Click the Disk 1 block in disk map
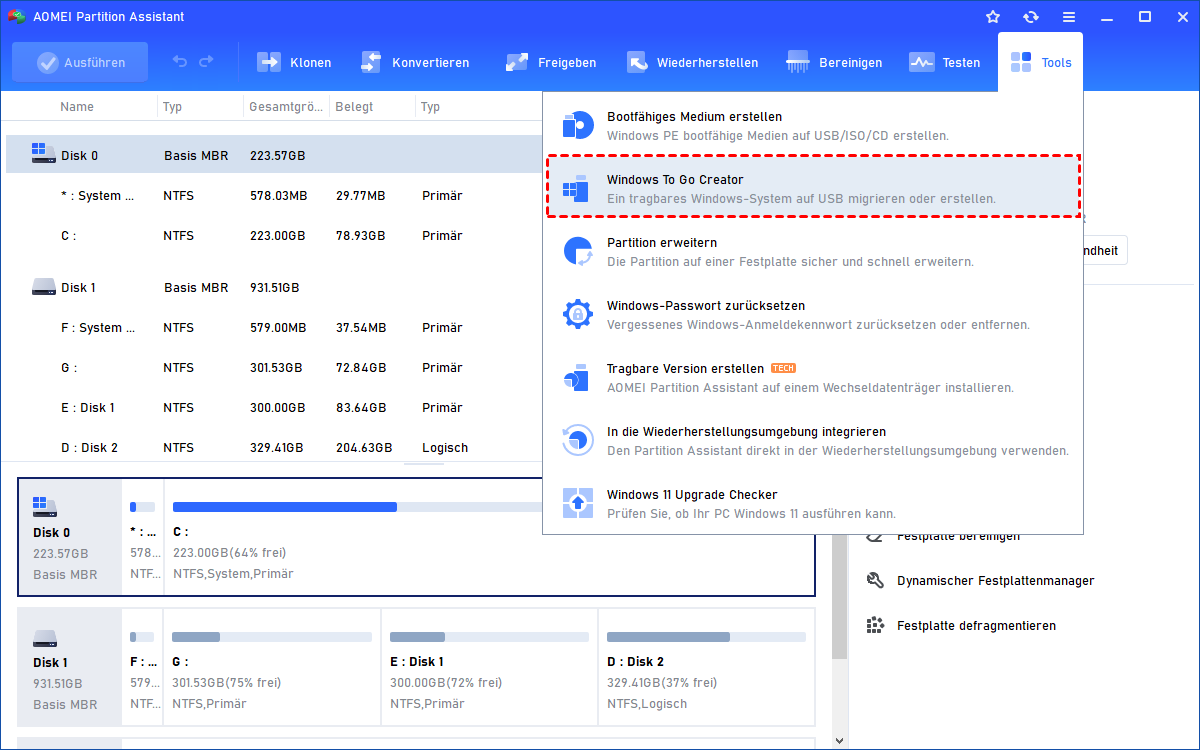 [69, 666]
